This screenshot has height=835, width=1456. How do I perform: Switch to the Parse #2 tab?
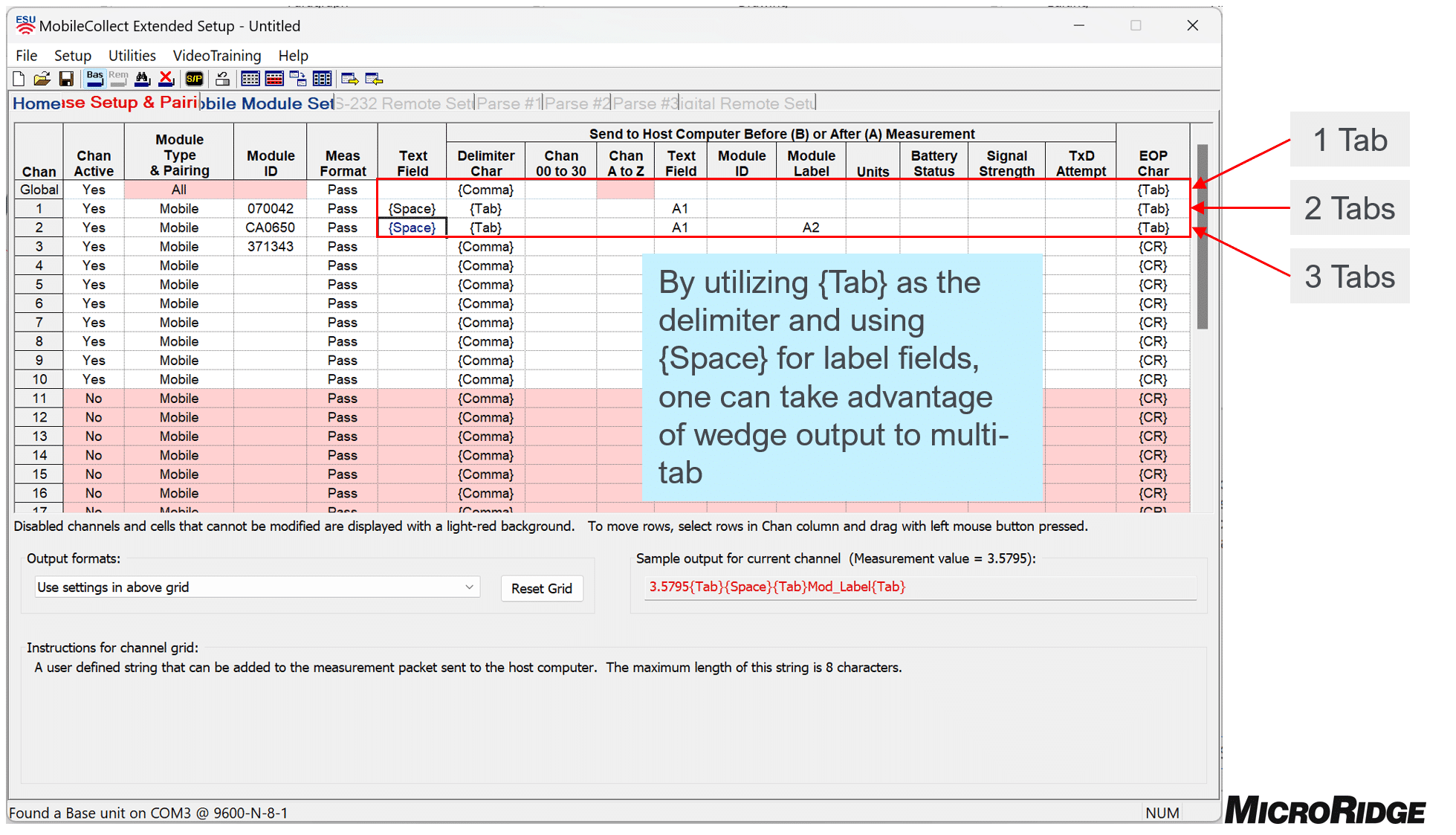(x=577, y=103)
